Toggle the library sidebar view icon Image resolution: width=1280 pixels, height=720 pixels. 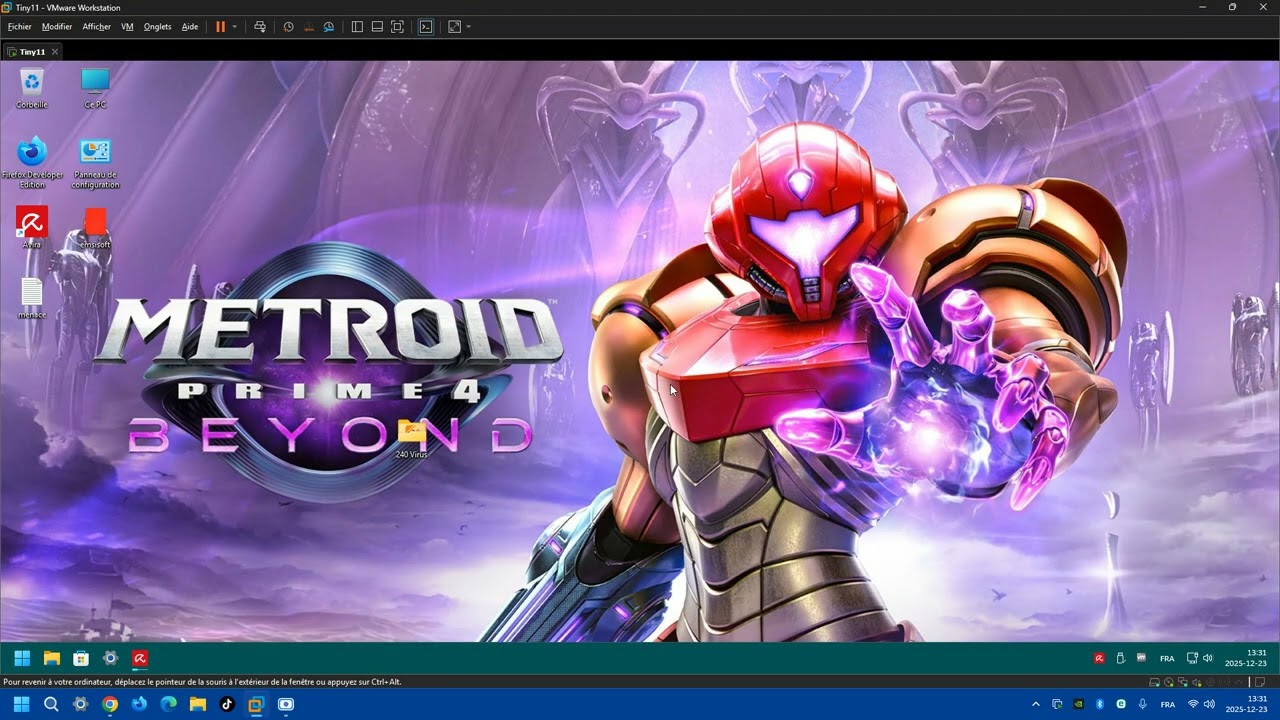point(357,27)
